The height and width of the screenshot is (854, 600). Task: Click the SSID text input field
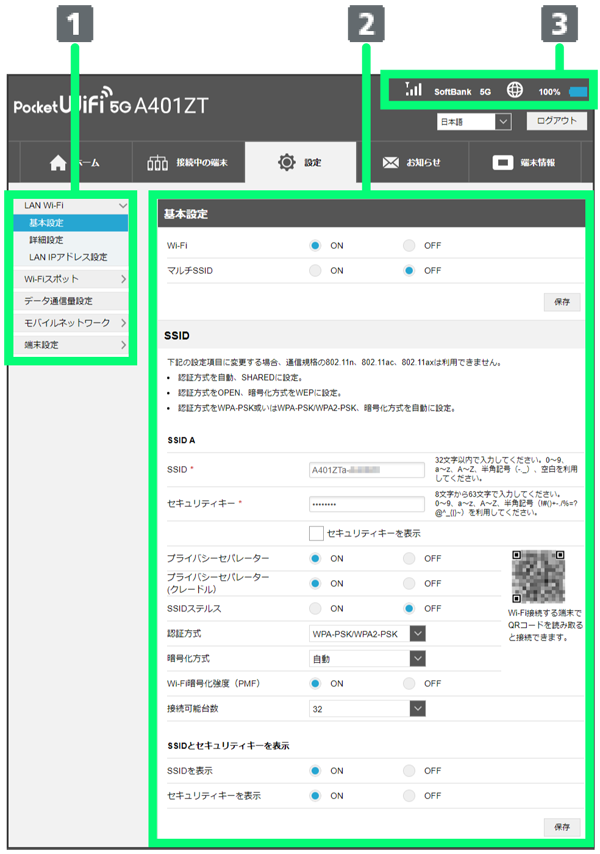point(368,469)
